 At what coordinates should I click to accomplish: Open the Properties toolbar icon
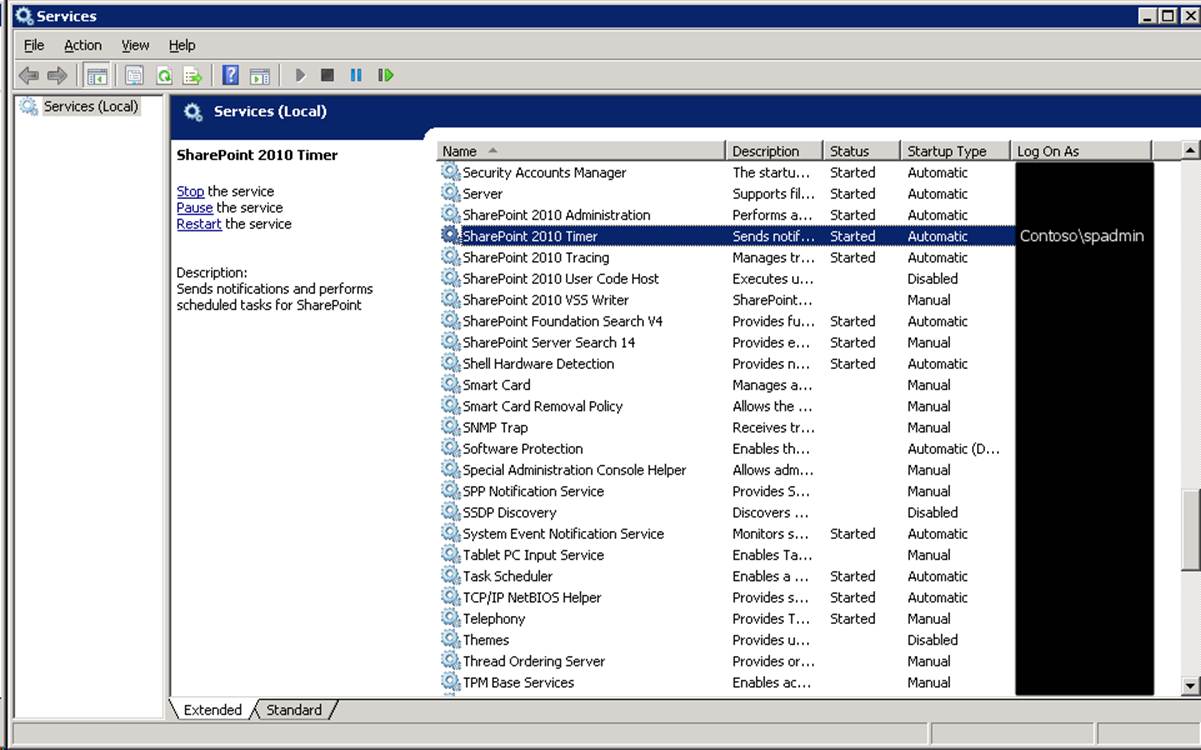click(134, 76)
